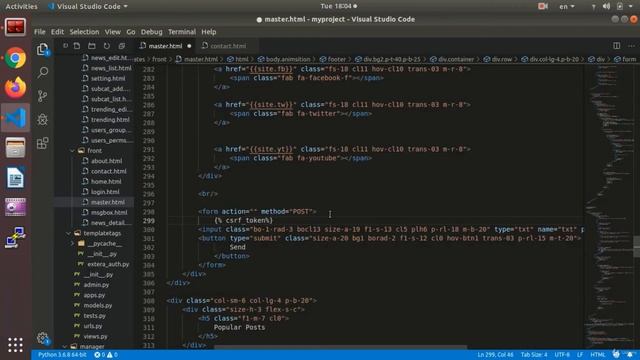Viewport: 640px width, 360px height.
Task: Open the network transfer app in dock
Action: pos(16,238)
